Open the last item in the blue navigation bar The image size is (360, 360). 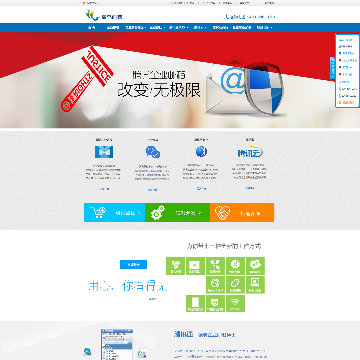point(264,28)
